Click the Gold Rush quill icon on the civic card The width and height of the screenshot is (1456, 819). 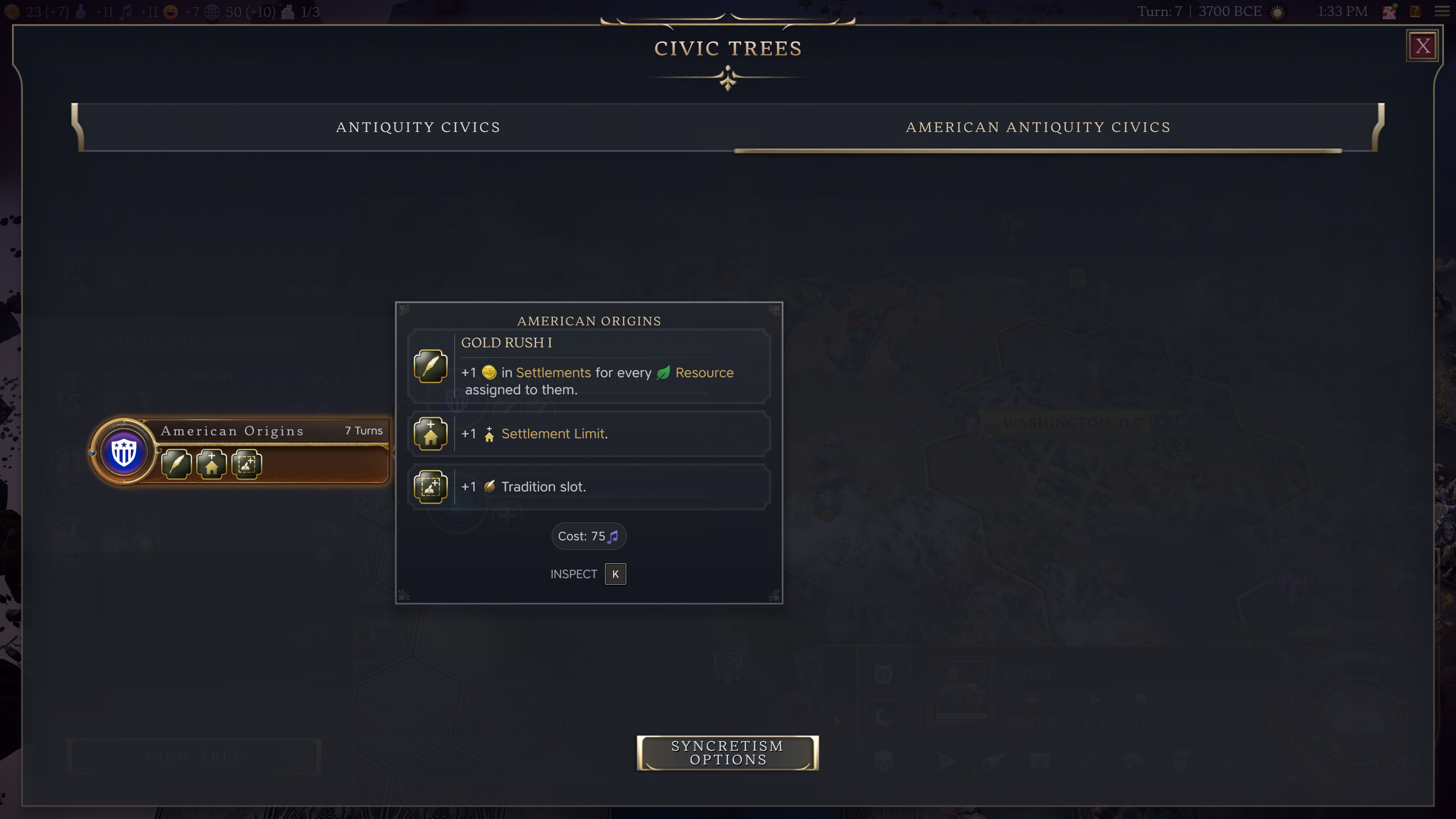(176, 464)
